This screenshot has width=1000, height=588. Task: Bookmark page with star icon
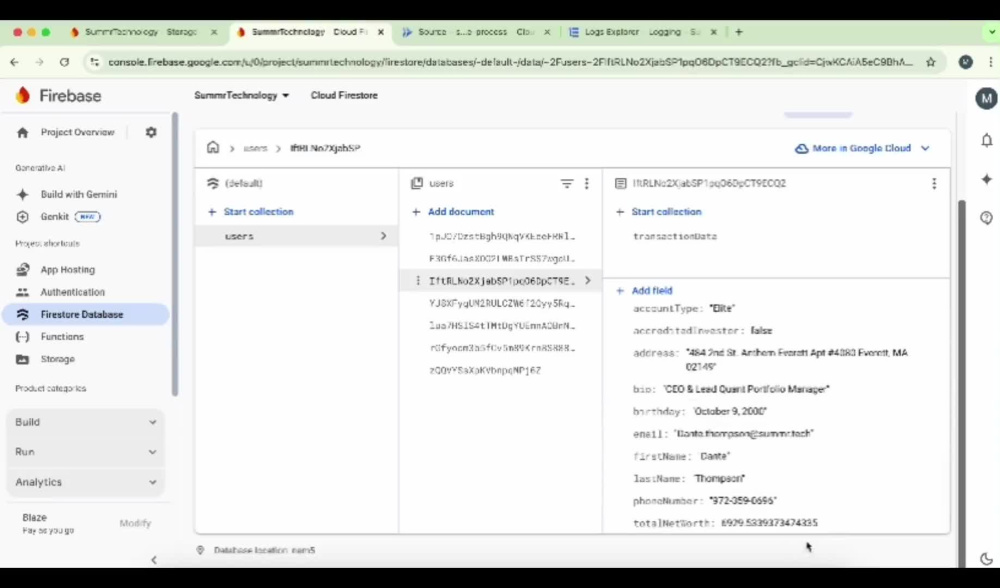(931, 62)
